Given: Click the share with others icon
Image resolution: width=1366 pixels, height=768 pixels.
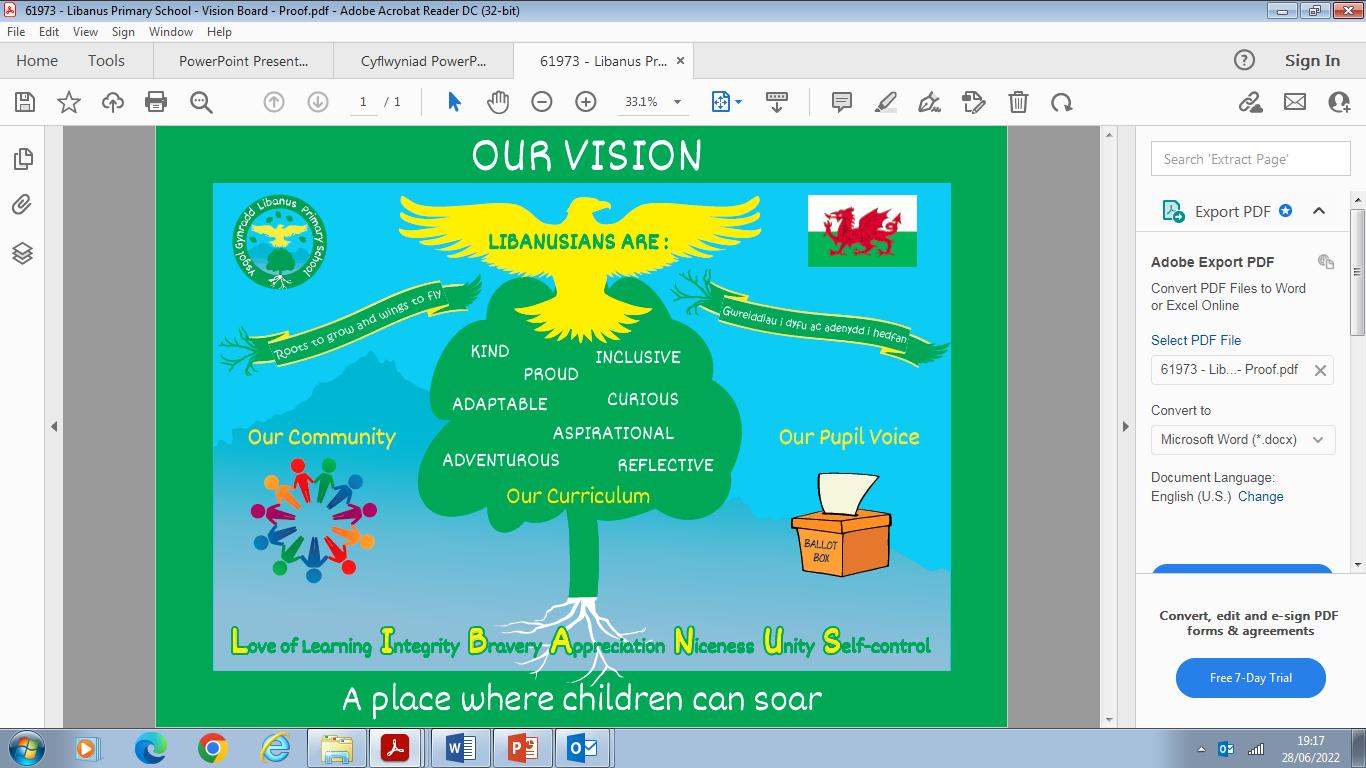Looking at the screenshot, I should click(1340, 102).
